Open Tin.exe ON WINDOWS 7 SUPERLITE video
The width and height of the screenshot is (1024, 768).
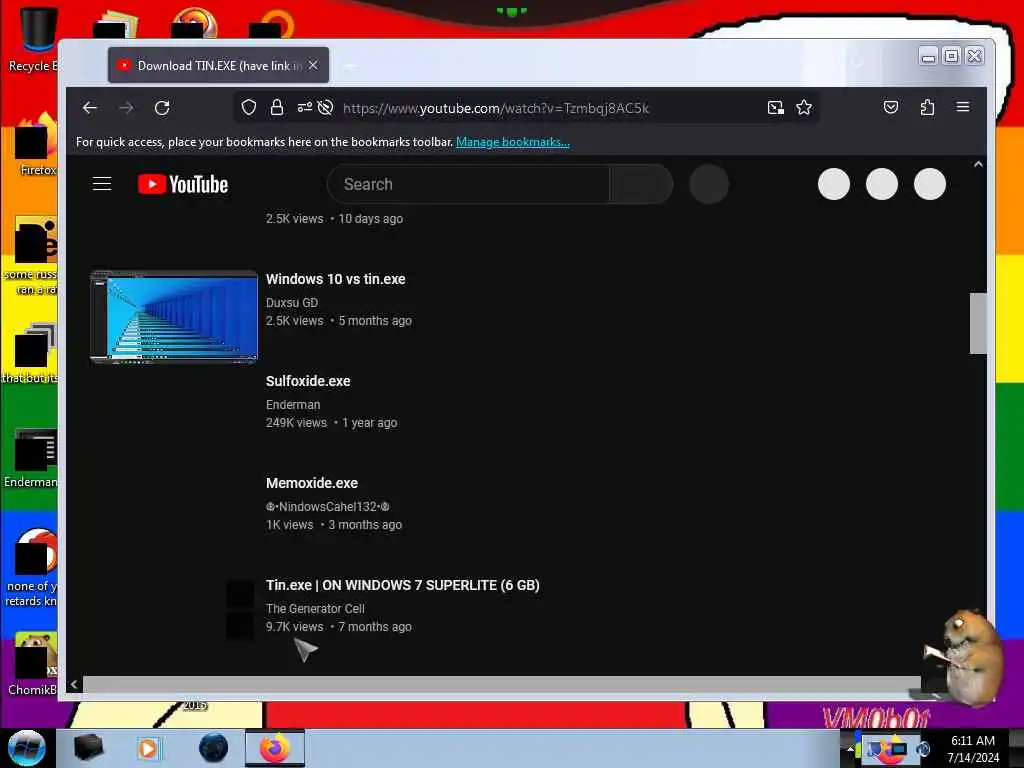pyautogui.click(x=403, y=585)
